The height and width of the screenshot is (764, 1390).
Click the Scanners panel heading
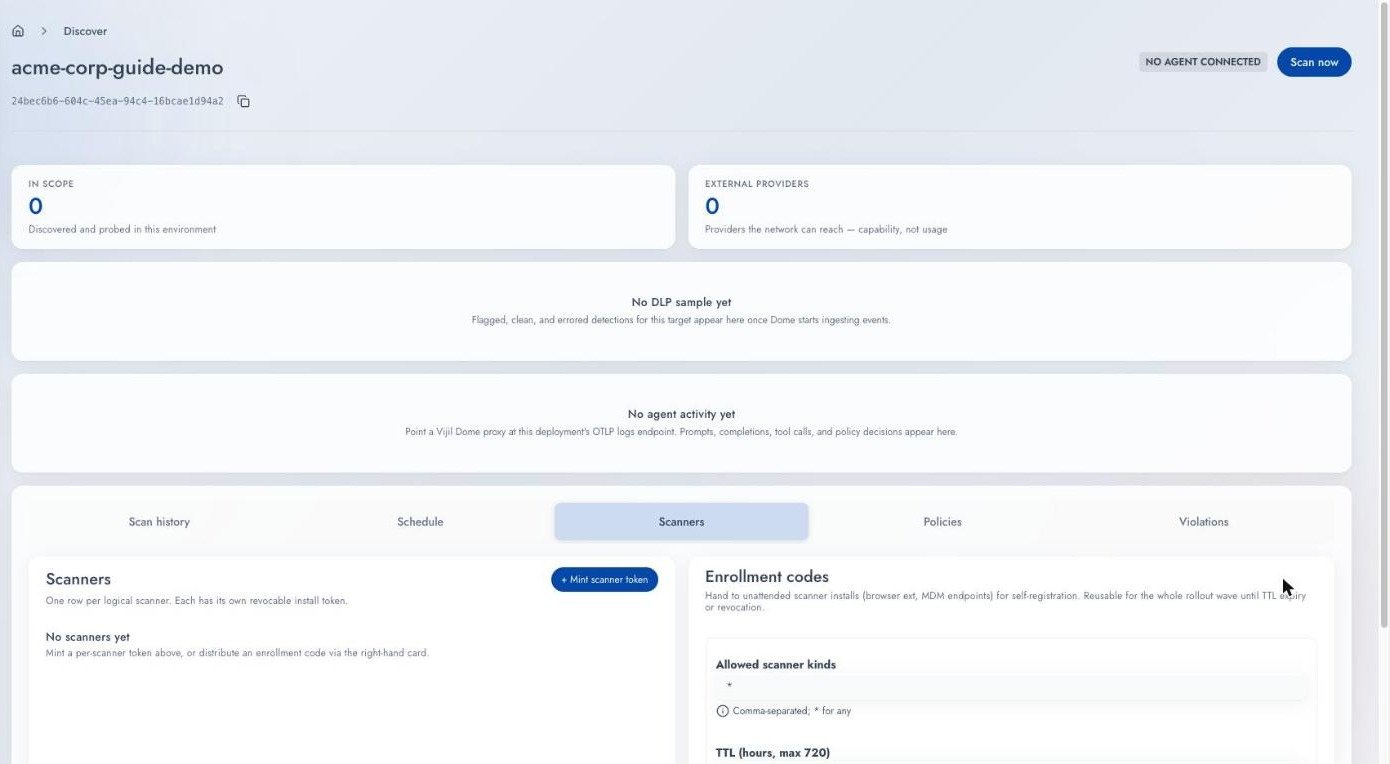78,579
